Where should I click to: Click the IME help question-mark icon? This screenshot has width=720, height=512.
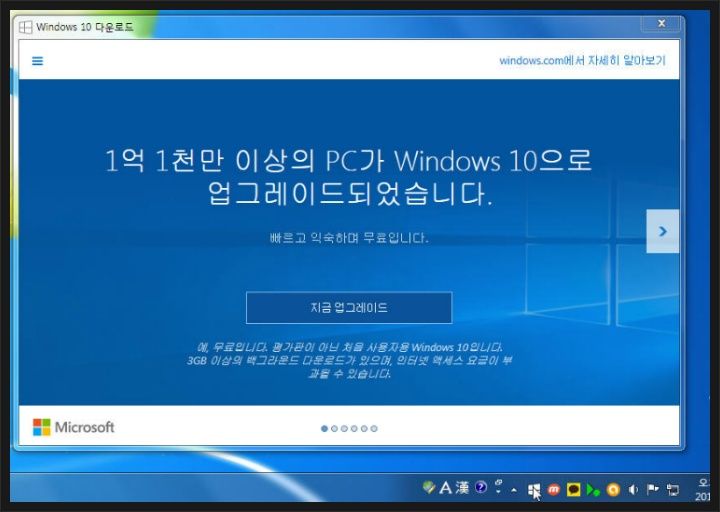click(x=481, y=487)
